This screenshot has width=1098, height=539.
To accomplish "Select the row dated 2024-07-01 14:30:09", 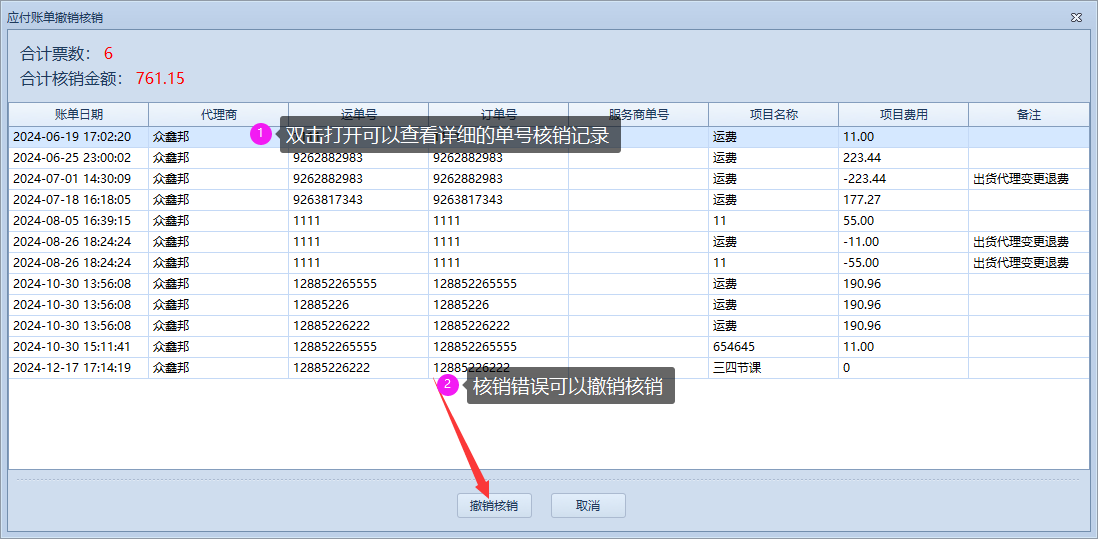I will tap(72, 179).
